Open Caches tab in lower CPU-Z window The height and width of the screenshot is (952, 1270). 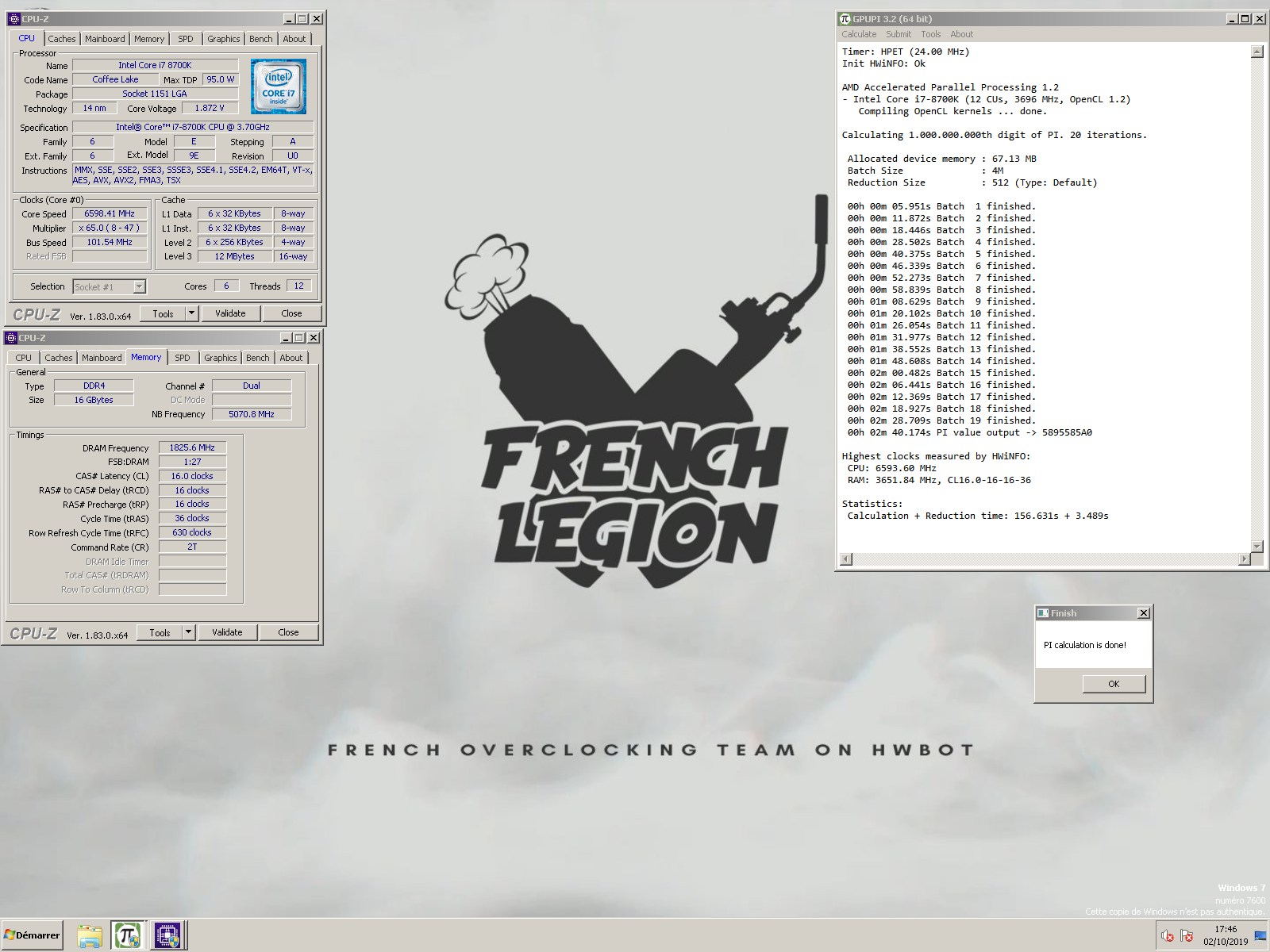(58, 358)
